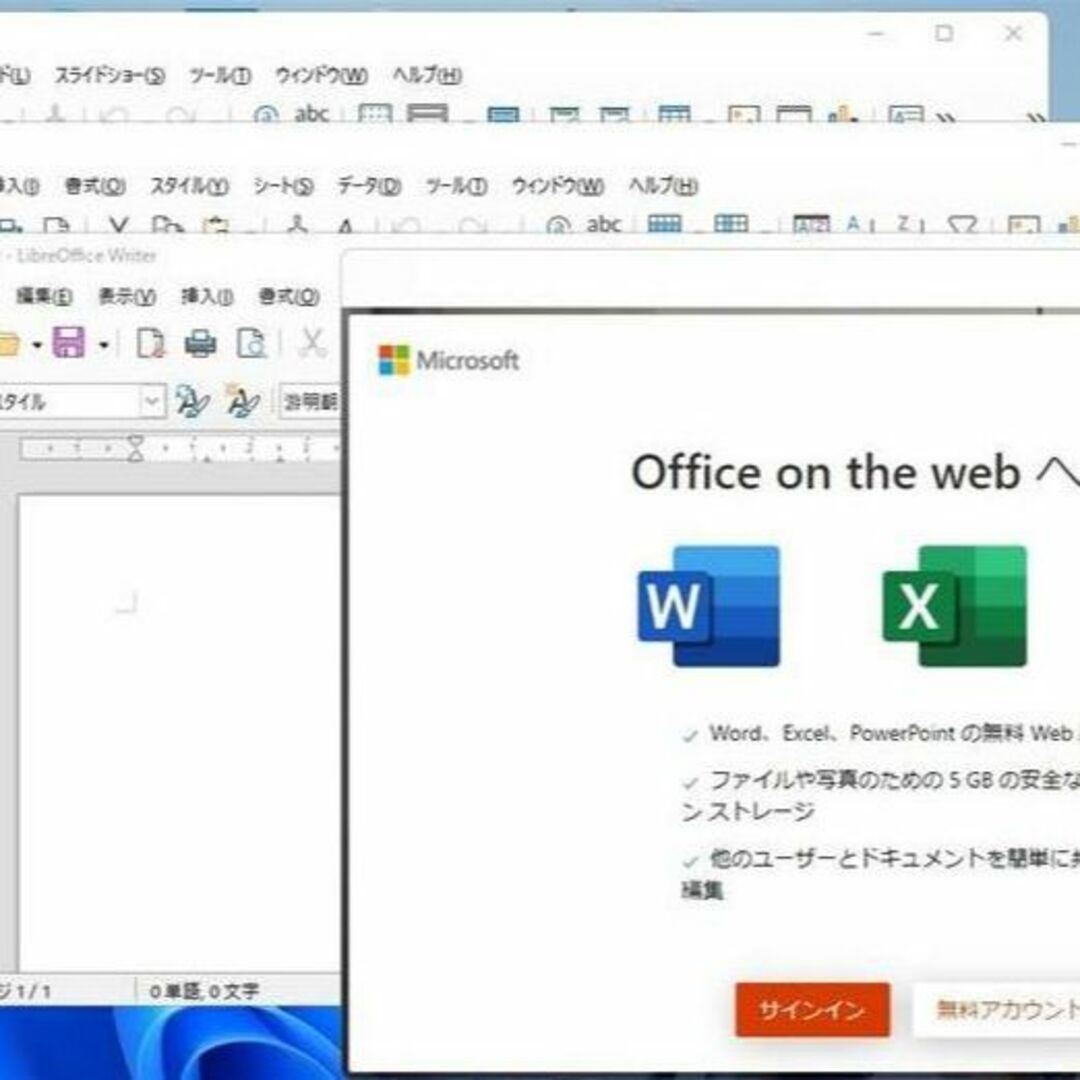Viewport: 1080px width, 1080px height.
Task: Click the orange サインイン button
Action: (813, 1010)
